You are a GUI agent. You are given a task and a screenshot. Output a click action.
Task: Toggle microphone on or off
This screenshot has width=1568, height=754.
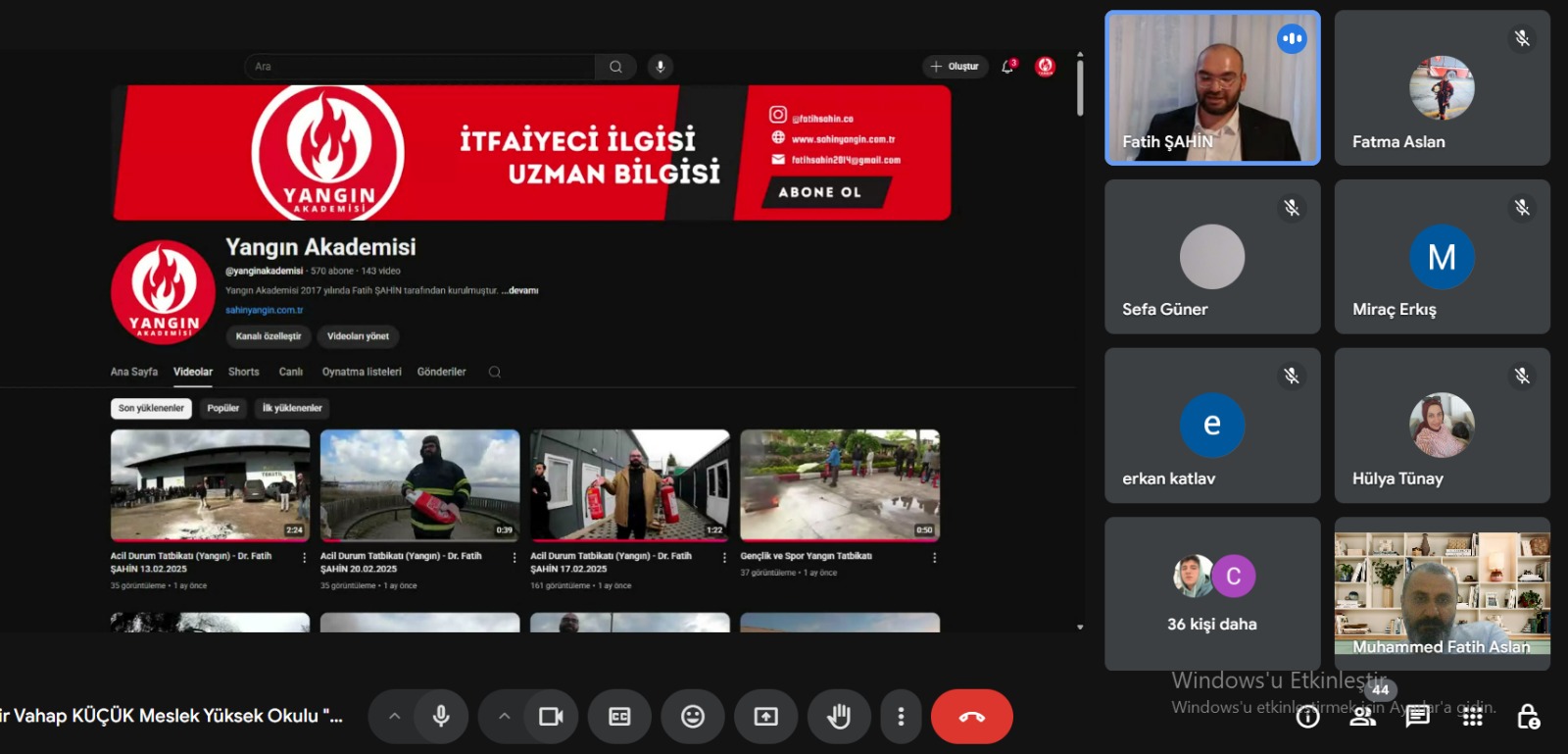pyautogui.click(x=441, y=717)
